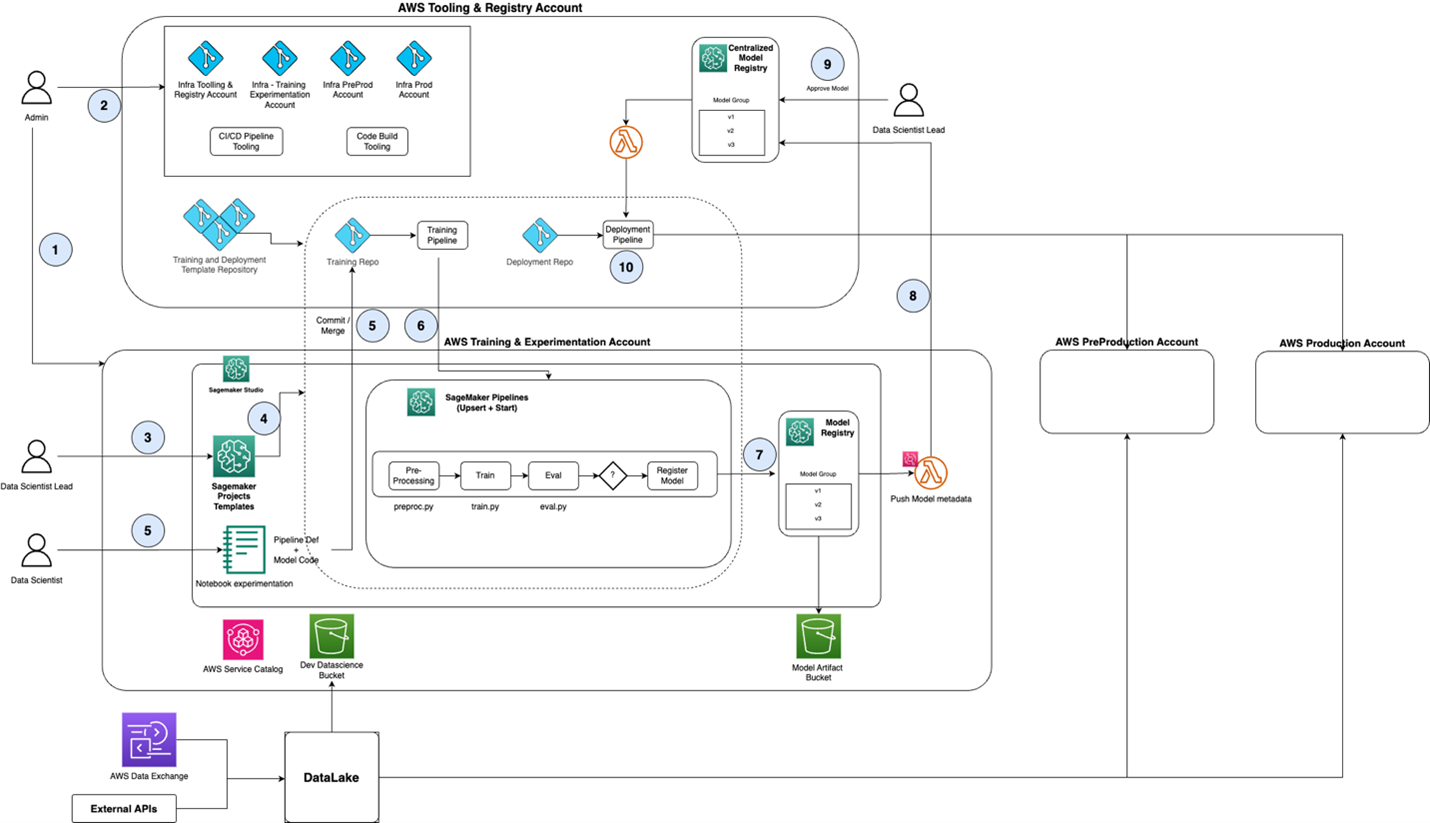Viewport: 1430px width, 823px height.
Task: Click the Infra Prod Account repo icon
Action: [413, 56]
